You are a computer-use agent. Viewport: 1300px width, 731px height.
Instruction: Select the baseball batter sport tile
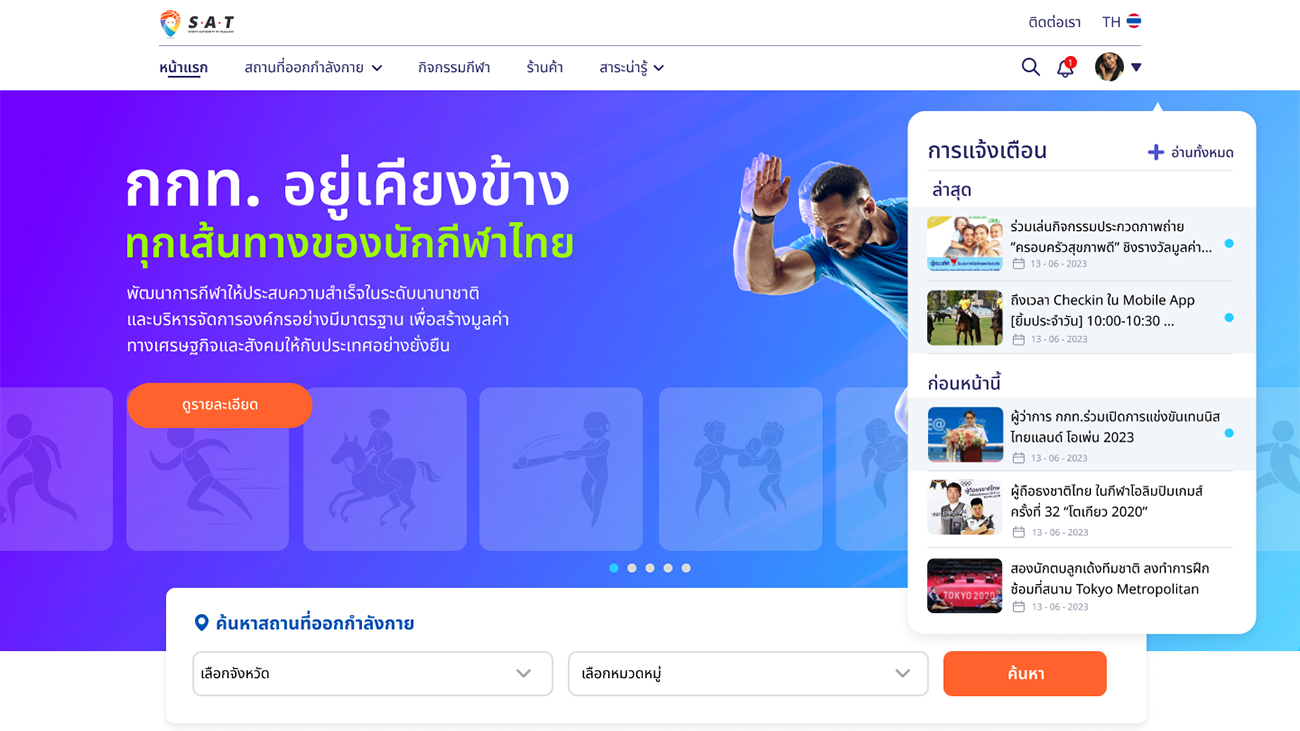point(561,469)
